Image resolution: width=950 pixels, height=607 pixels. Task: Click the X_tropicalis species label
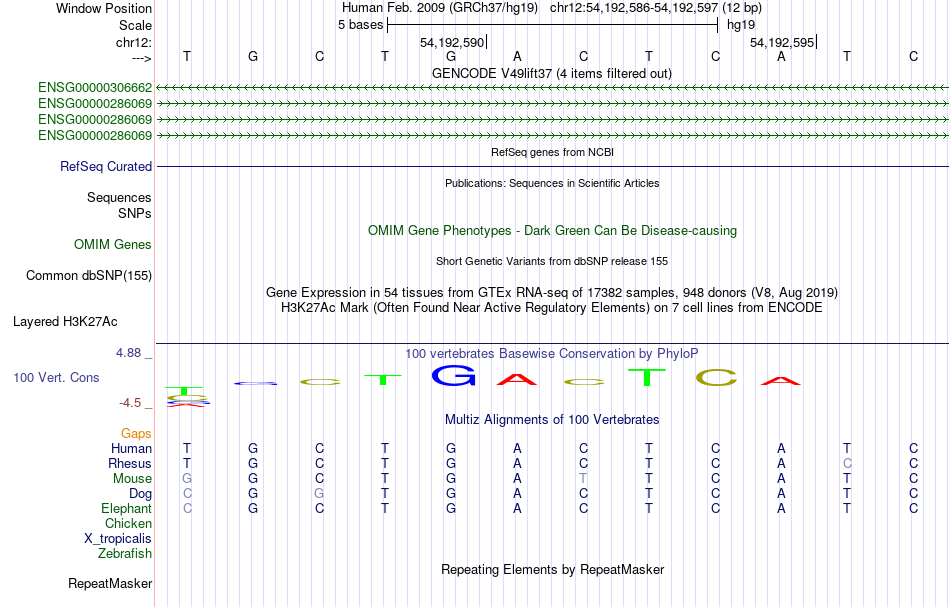(x=118, y=539)
